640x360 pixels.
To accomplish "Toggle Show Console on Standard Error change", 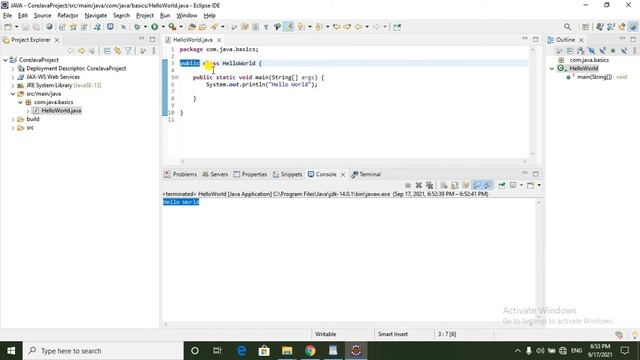I will [487, 185].
